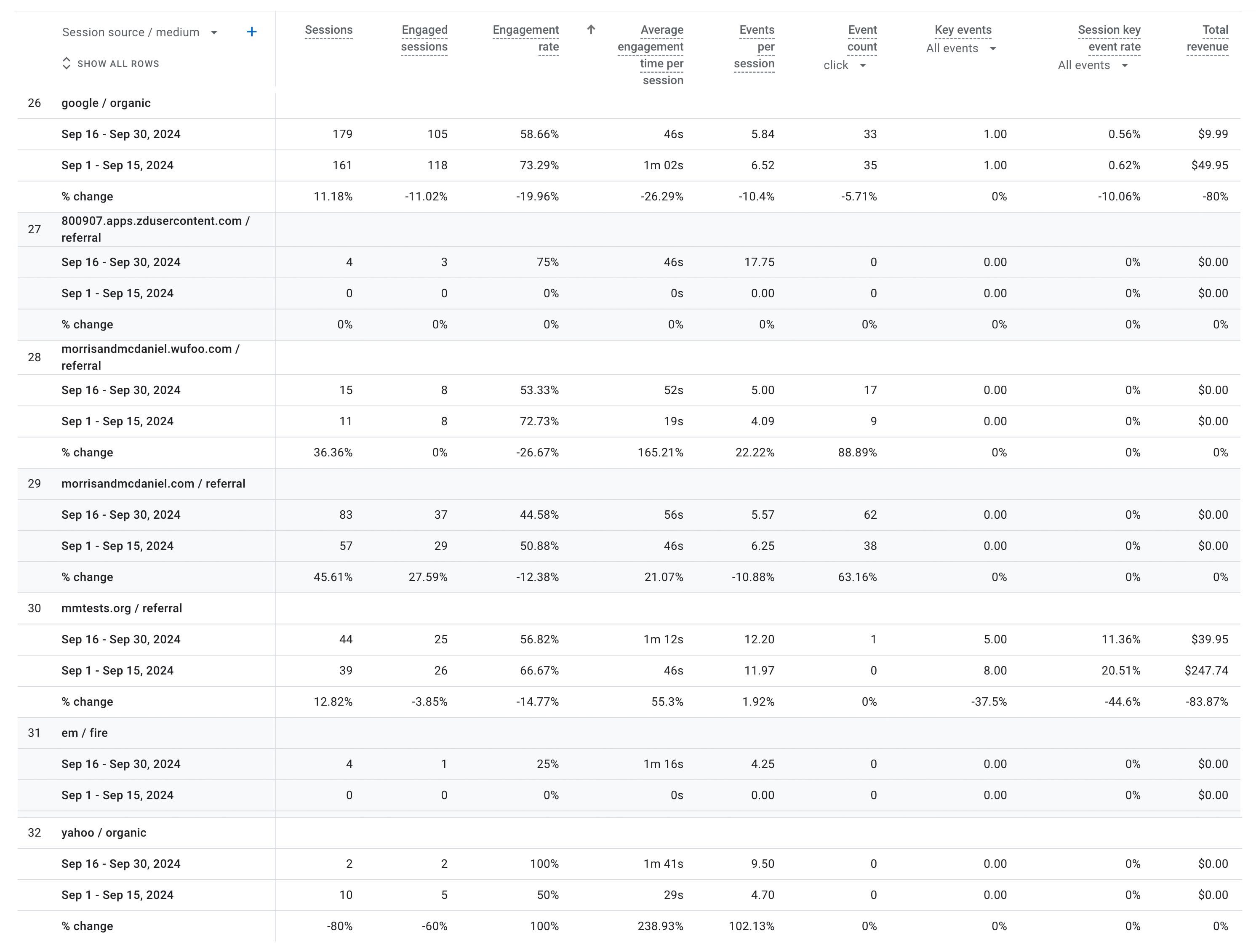The height and width of the screenshot is (952, 1256).
Task: Click the plus icon to add dimension
Action: 251,32
